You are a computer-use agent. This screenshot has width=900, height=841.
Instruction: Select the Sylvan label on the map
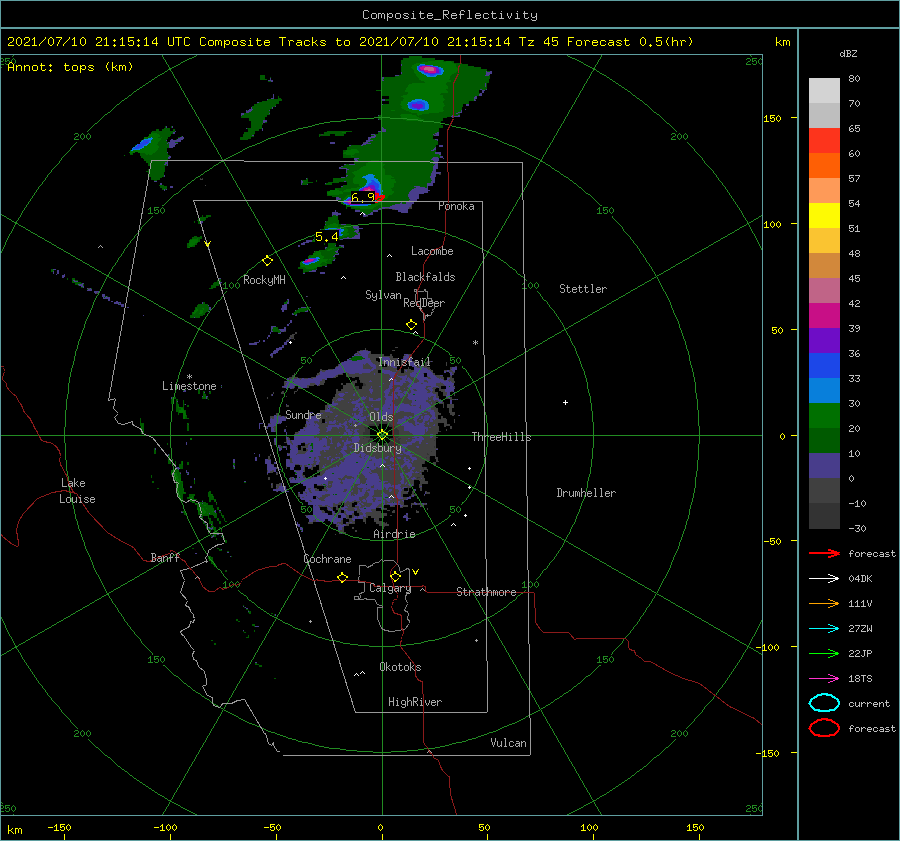click(383, 295)
